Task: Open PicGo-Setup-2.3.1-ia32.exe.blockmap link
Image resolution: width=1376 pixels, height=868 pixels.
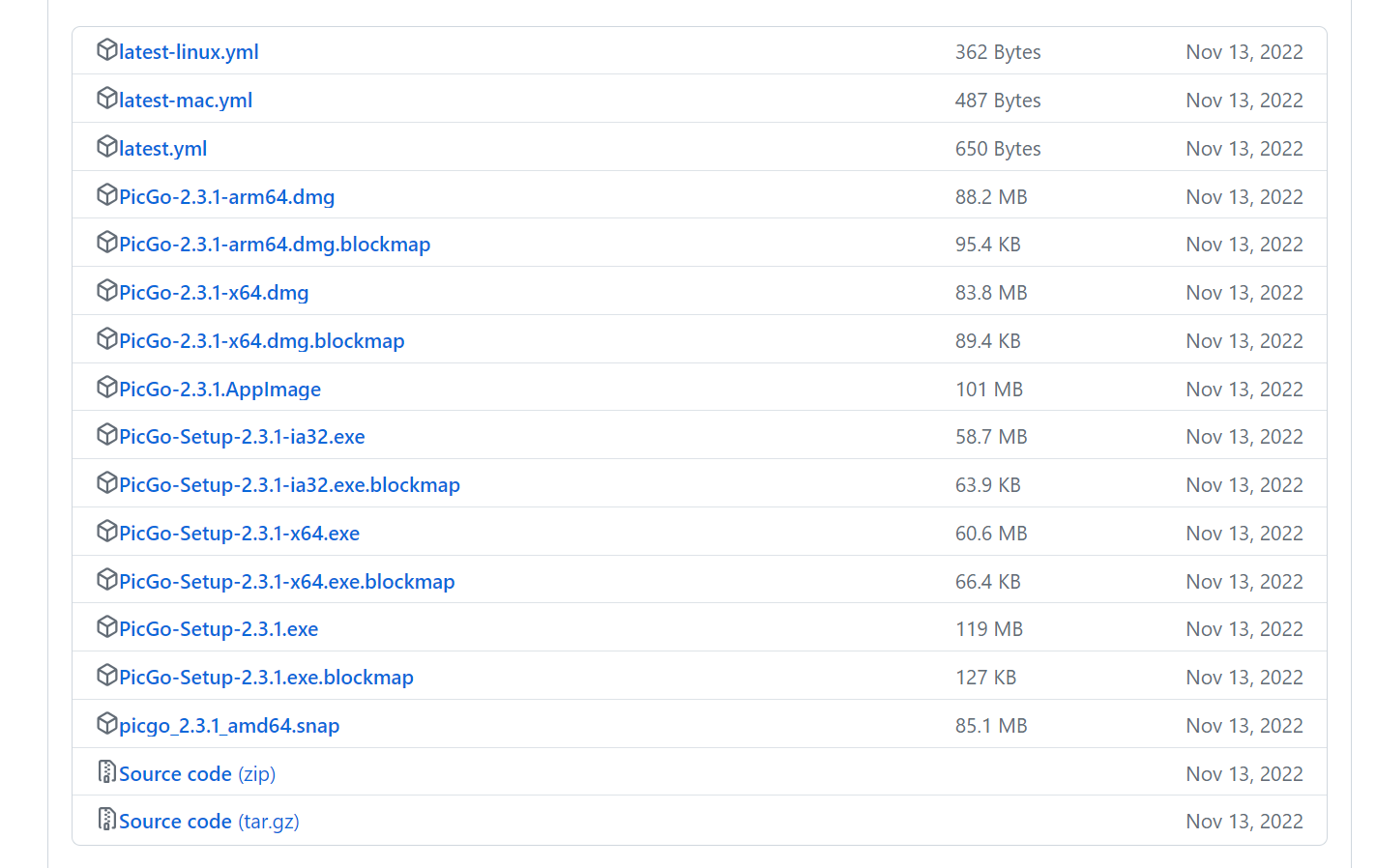Action: (x=289, y=485)
